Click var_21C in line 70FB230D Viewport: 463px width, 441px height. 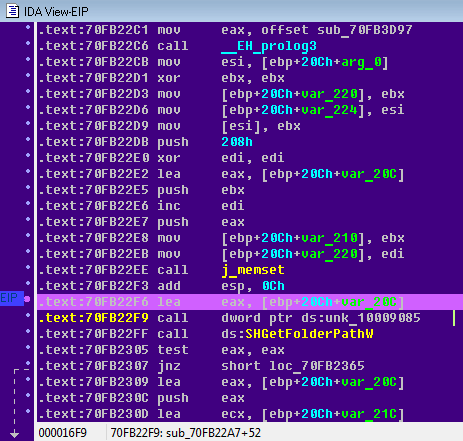click(369, 414)
